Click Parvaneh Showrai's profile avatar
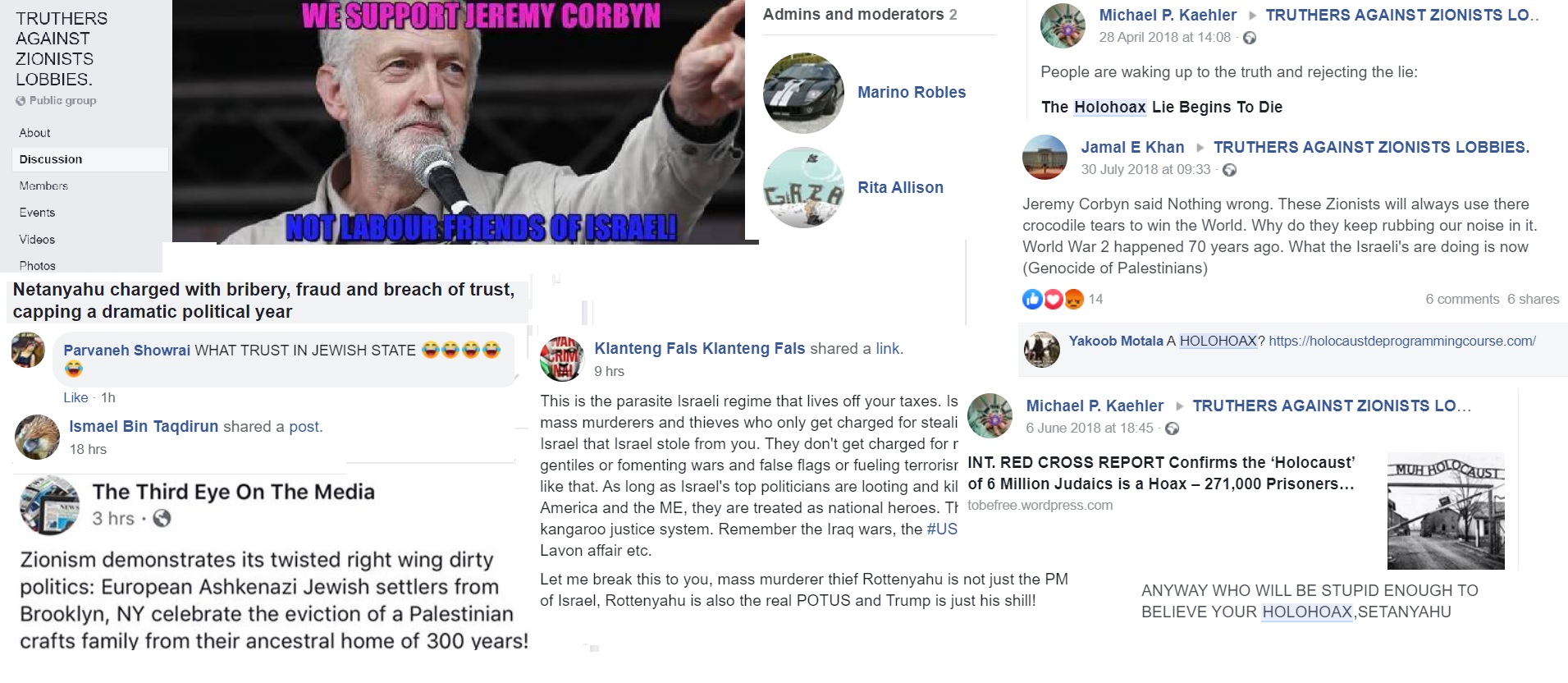Viewport: 1568px width, 683px height. (x=28, y=350)
